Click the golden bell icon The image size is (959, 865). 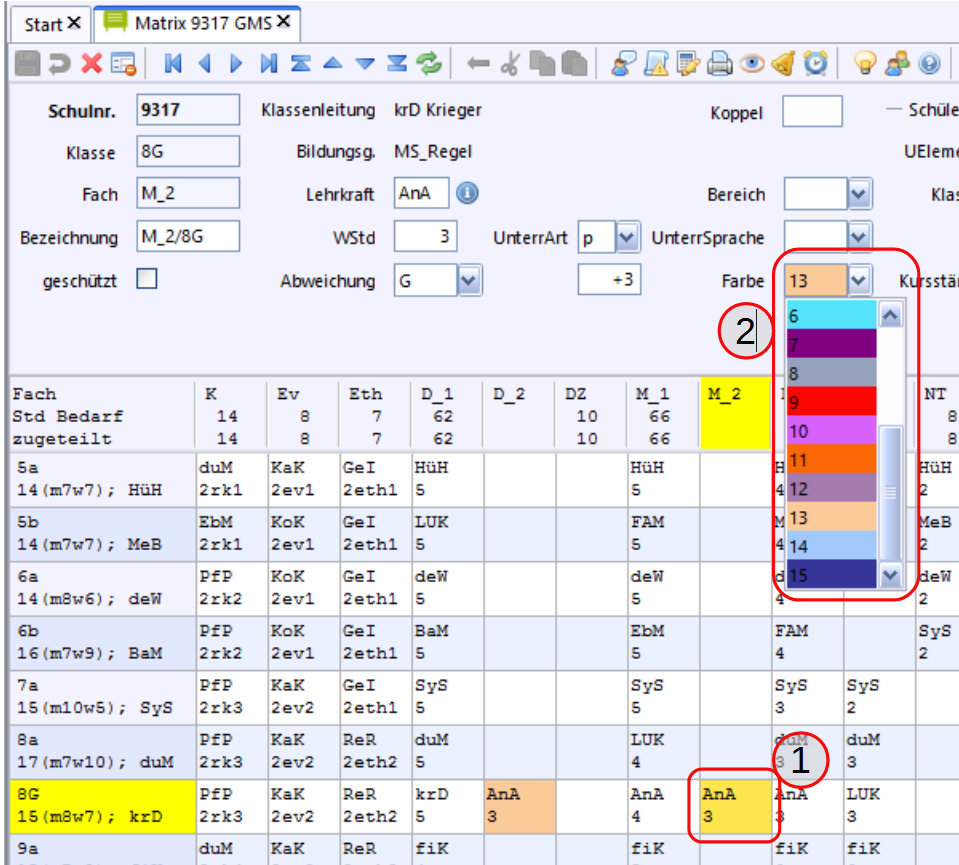click(x=784, y=63)
